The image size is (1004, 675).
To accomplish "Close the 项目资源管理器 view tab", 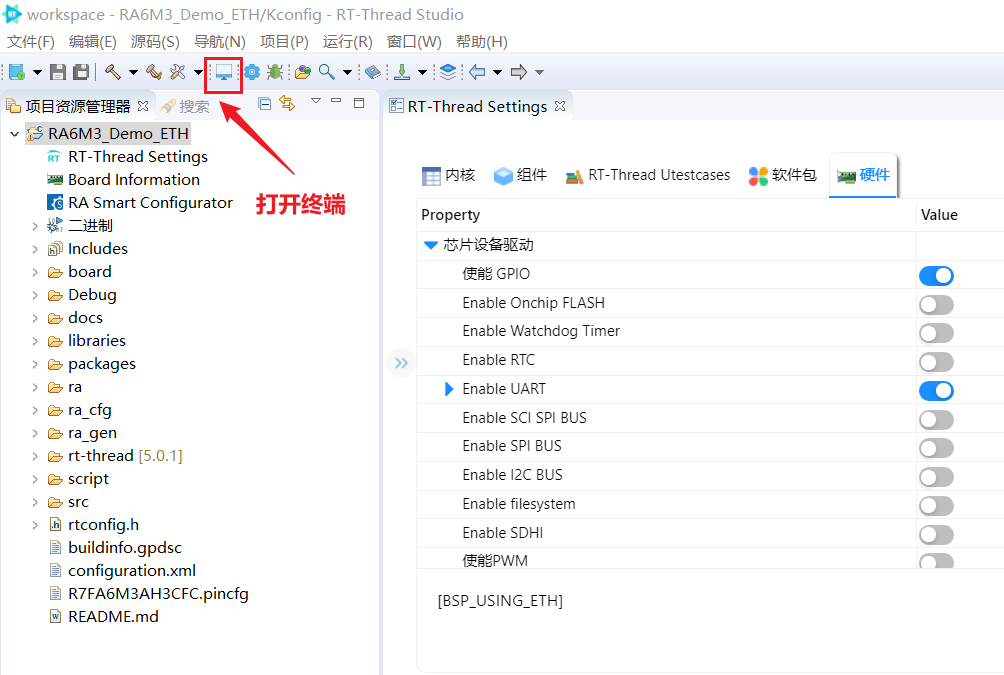I will click(143, 106).
